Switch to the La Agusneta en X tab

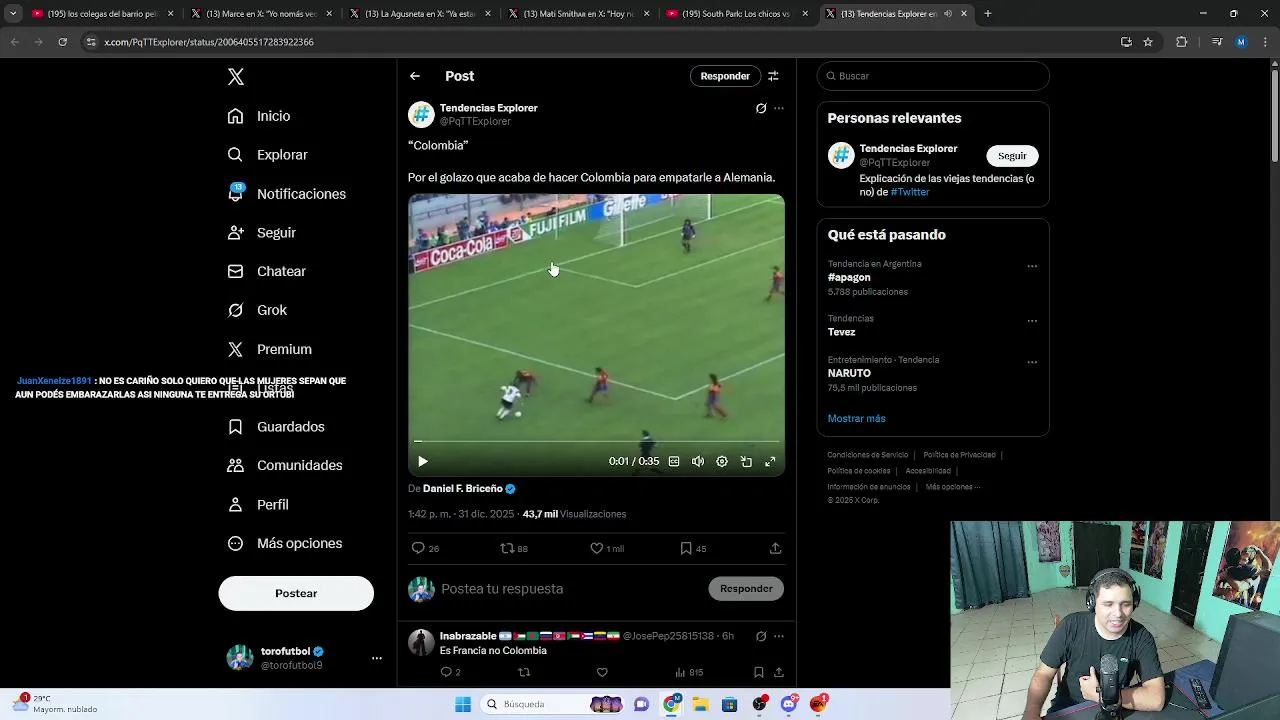tap(421, 14)
